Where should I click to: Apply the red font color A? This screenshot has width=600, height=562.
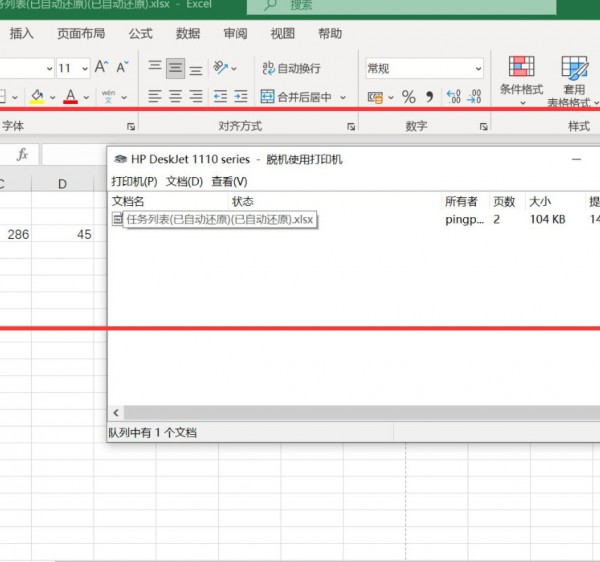point(70,96)
